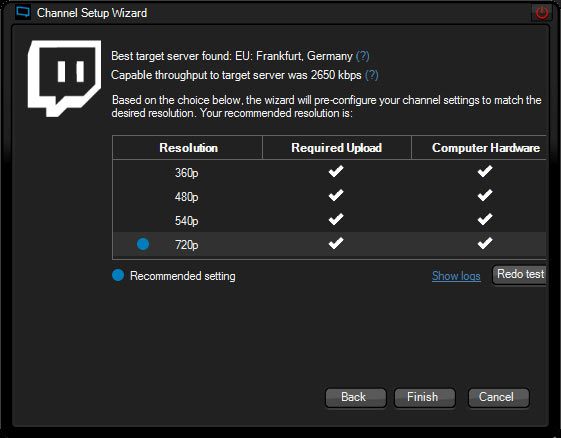This screenshot has width=561, height=438.
Task: Open help tooltip beside 2650 kbps throughput
Action: 372,75
